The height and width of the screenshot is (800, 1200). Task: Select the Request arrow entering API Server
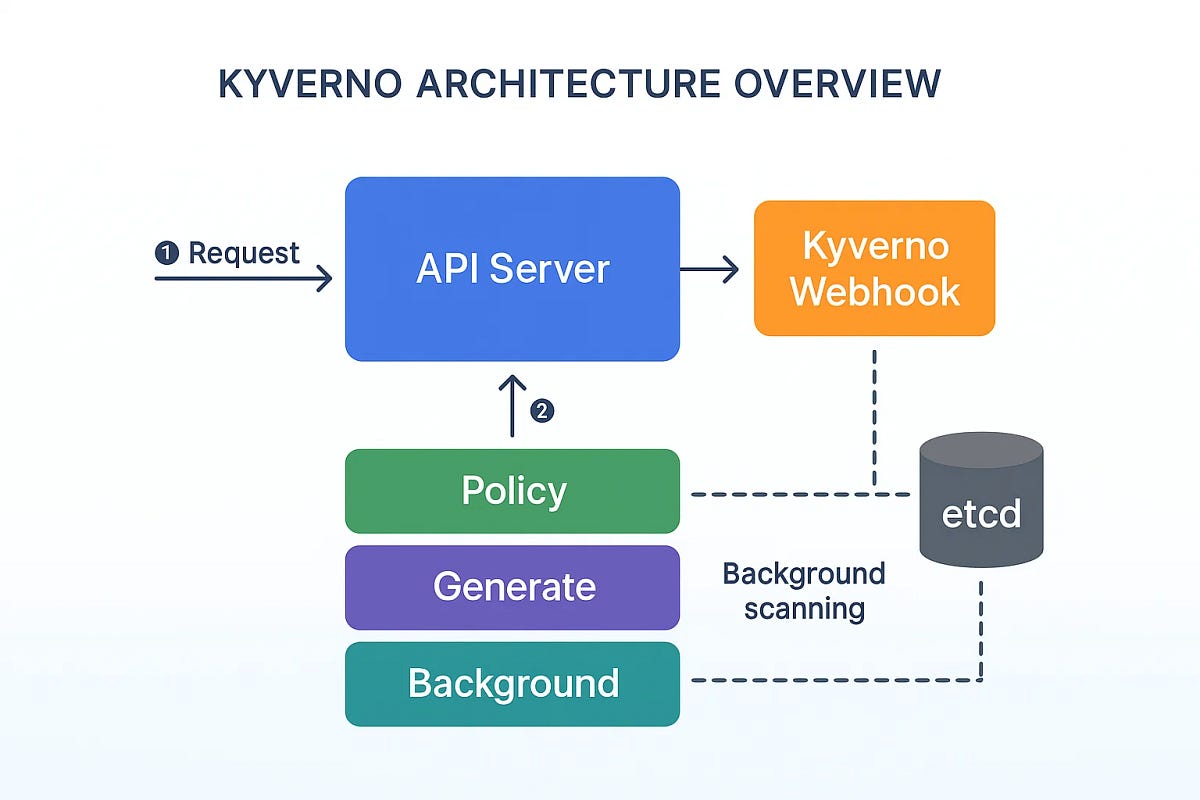pyautogui.click(x=250, y=279)
